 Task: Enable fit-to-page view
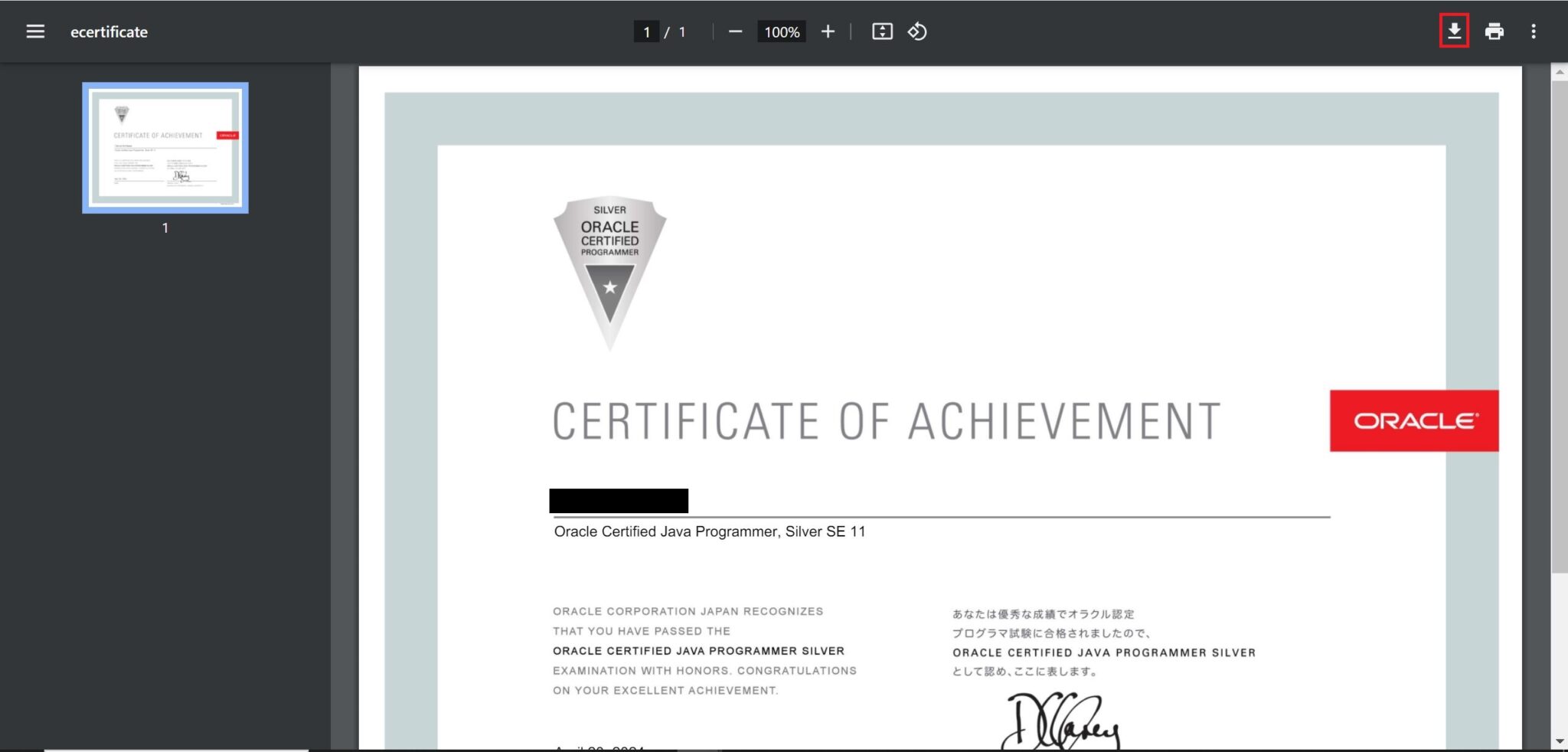tap(882, 31)
